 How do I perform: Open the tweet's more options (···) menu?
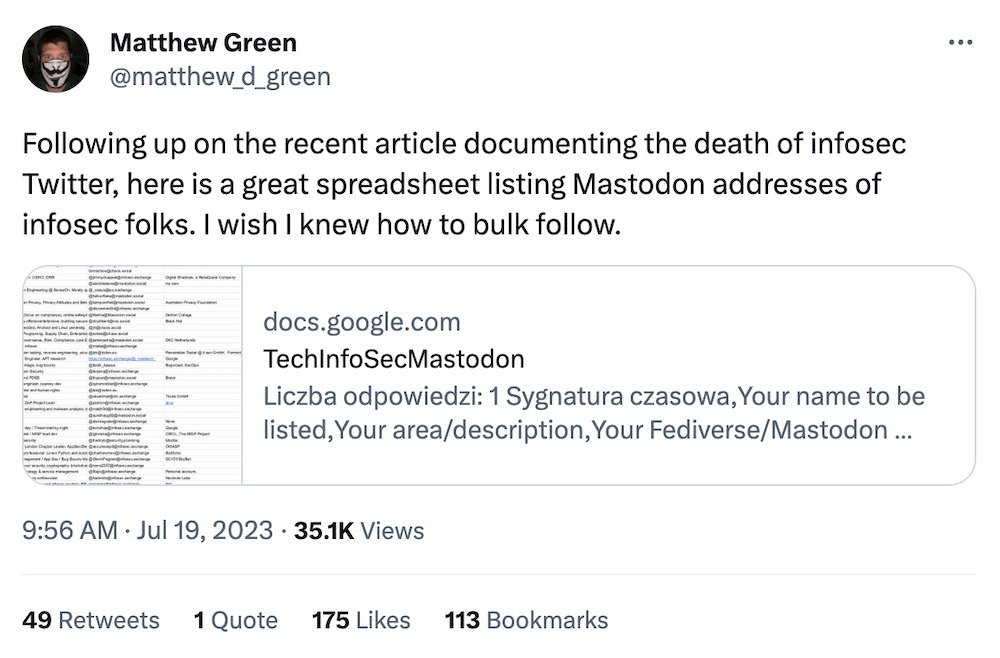pos(961,41)
